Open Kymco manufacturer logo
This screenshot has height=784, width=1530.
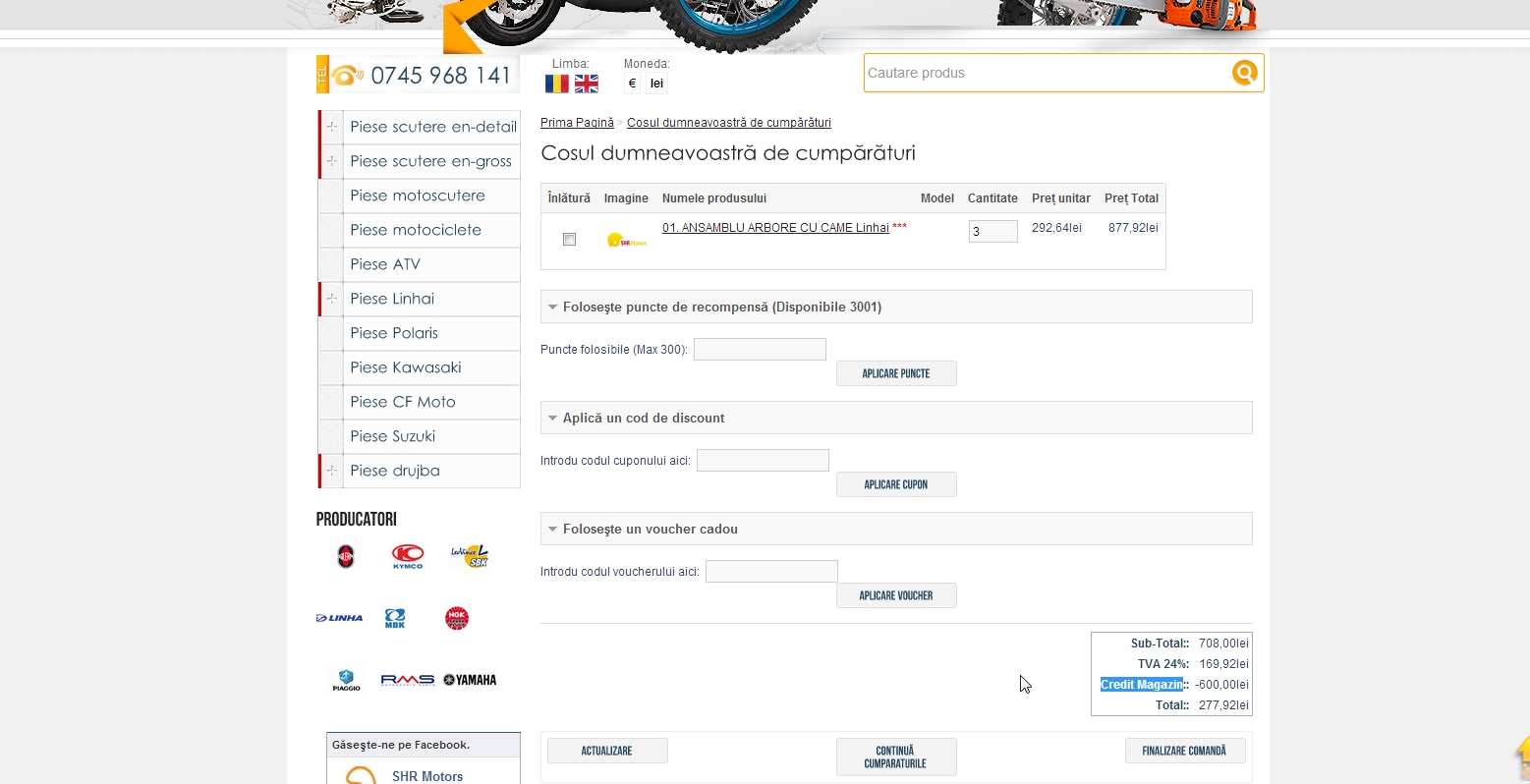point(408,557)
